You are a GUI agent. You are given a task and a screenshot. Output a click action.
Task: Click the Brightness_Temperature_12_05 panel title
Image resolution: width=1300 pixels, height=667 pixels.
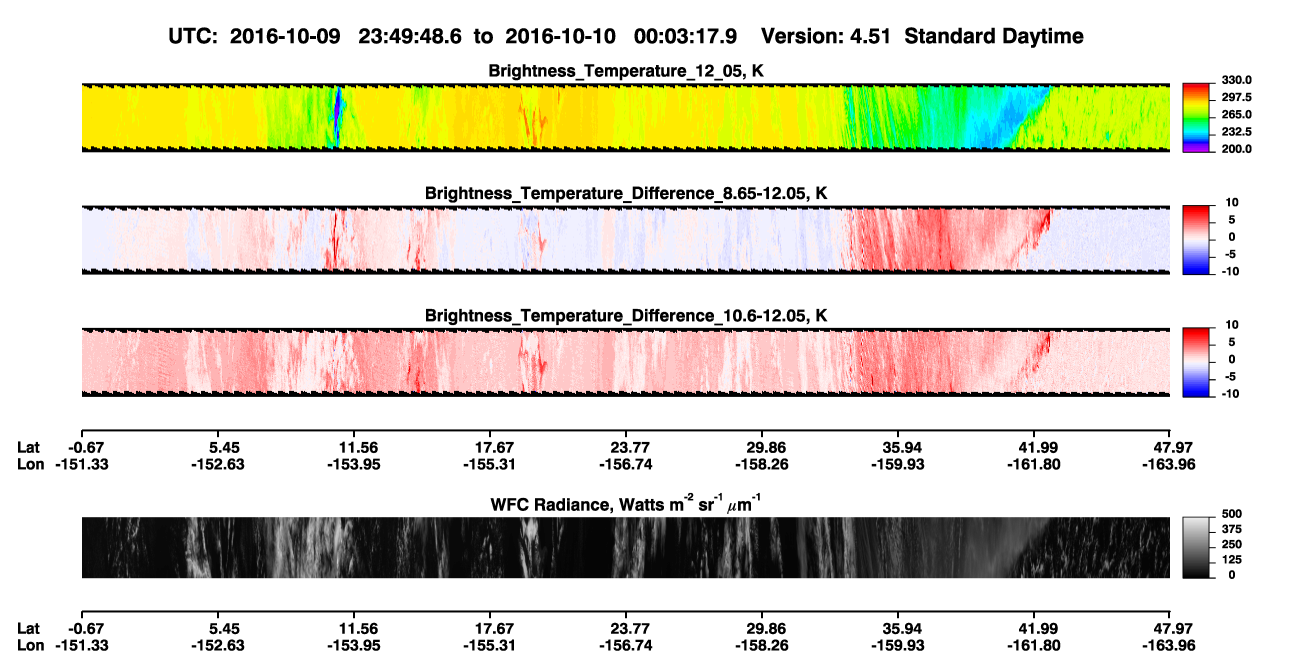pos(625,71)
